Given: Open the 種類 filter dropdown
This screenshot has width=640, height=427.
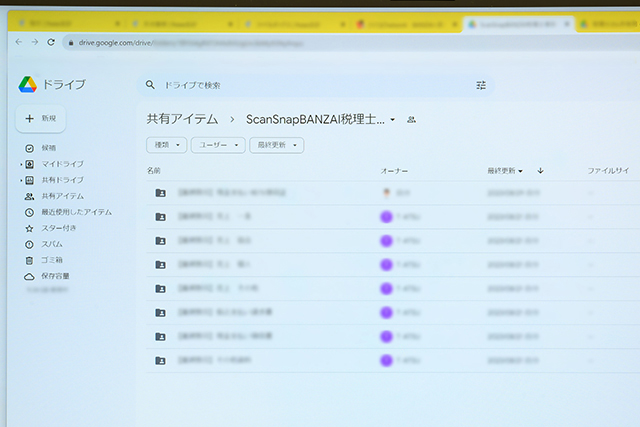Looking at the screenshot, I should 167,145.
